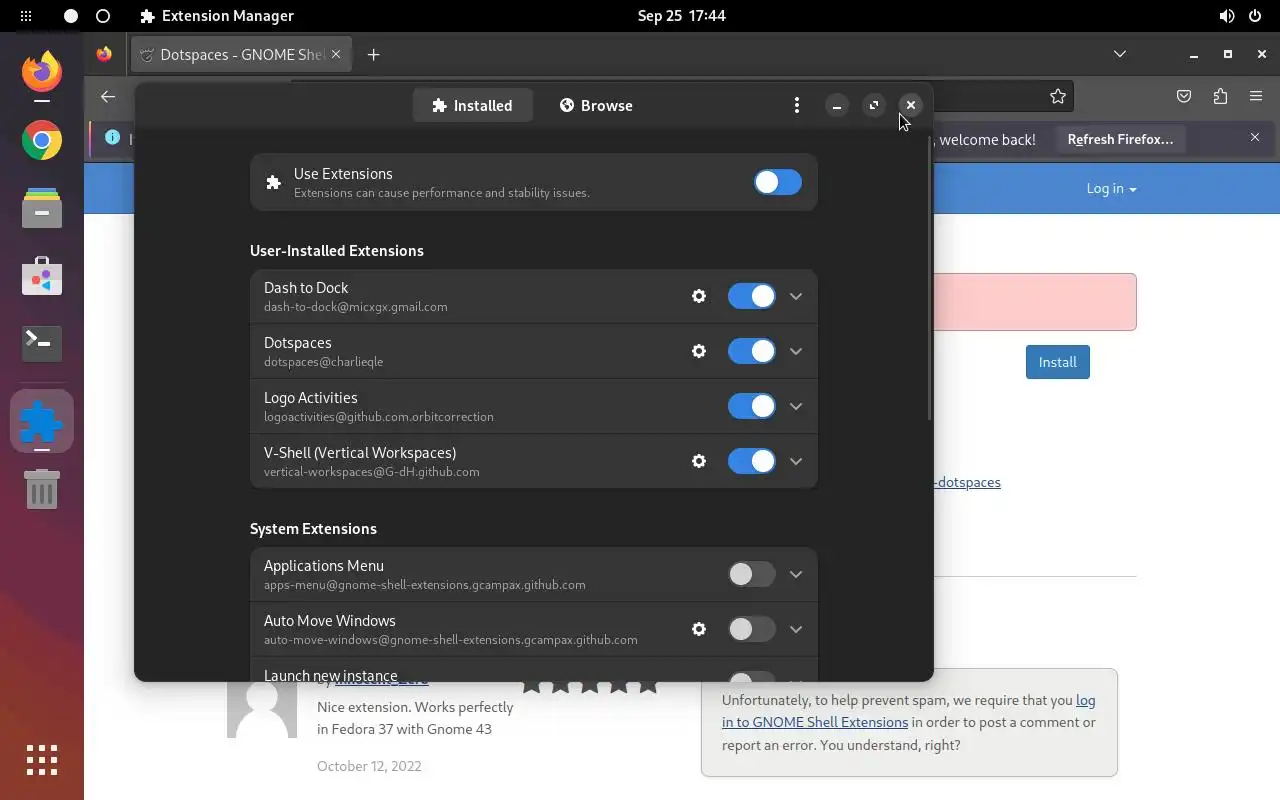Expand Auto Move Windows details
This screenshot has height=800, width=1280.
(796, 629)
